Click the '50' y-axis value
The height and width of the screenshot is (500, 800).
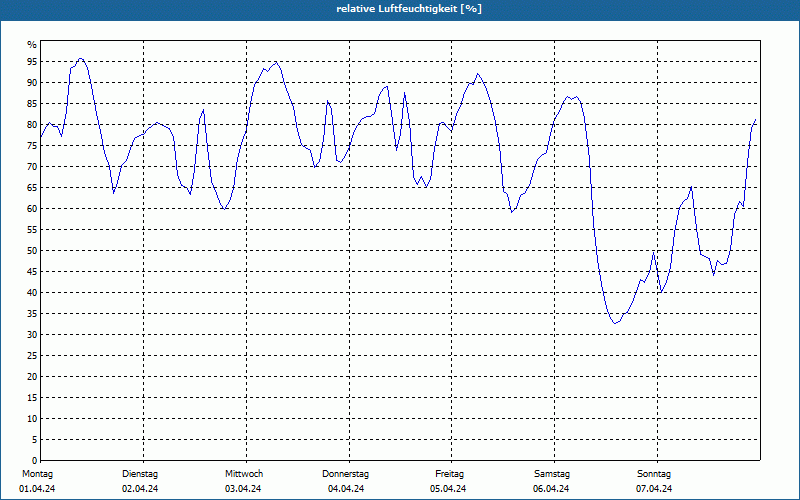[32, 251]
